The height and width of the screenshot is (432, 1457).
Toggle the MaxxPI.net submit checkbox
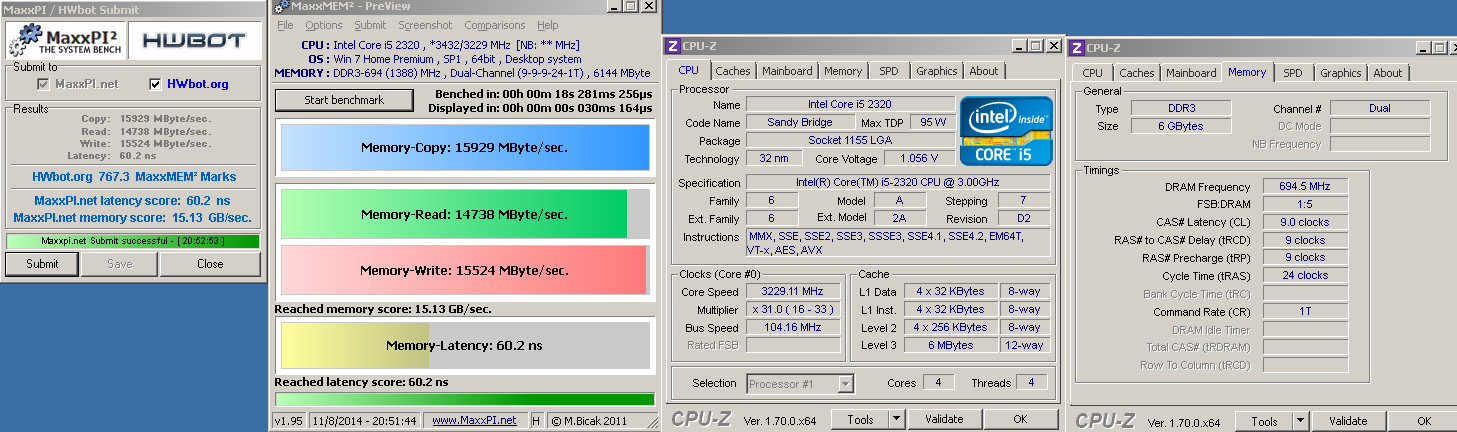pos(43,85)
